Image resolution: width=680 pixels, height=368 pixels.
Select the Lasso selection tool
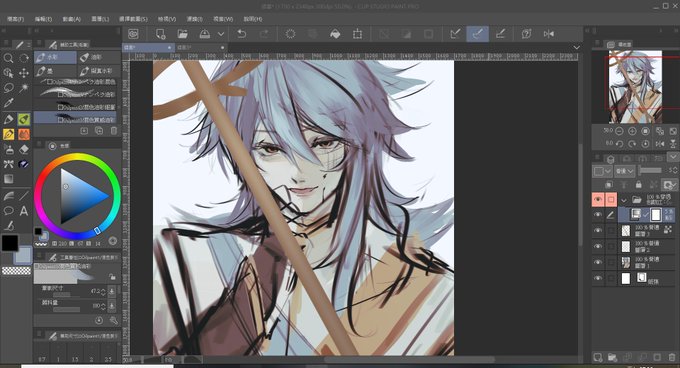click(x=8, y=88)
